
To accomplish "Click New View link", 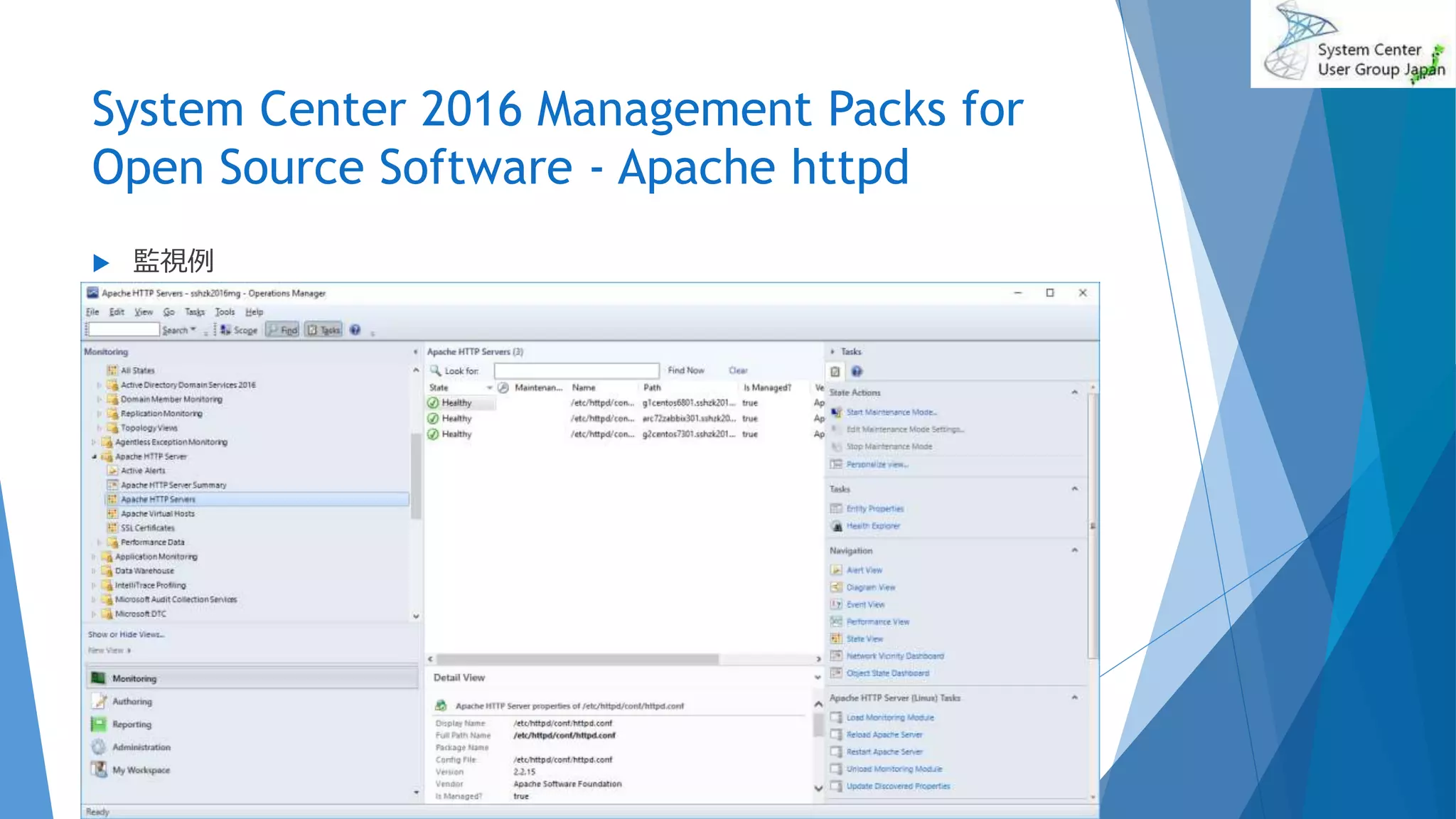I will 109,651.
